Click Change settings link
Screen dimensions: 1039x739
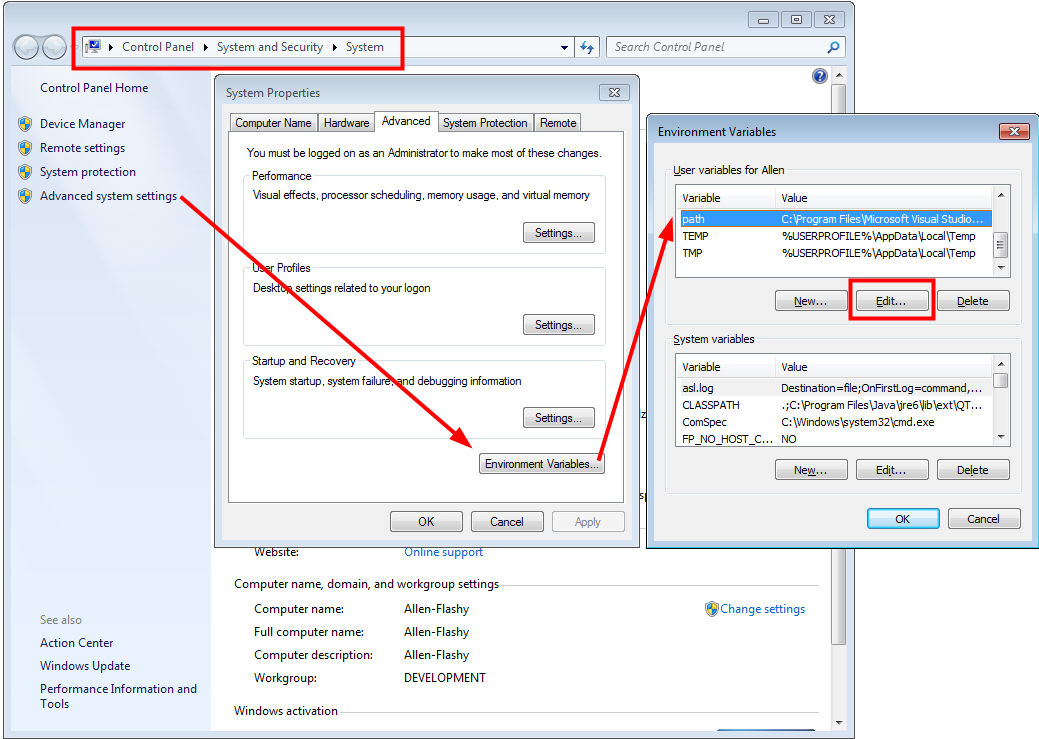tap(762, 609)
